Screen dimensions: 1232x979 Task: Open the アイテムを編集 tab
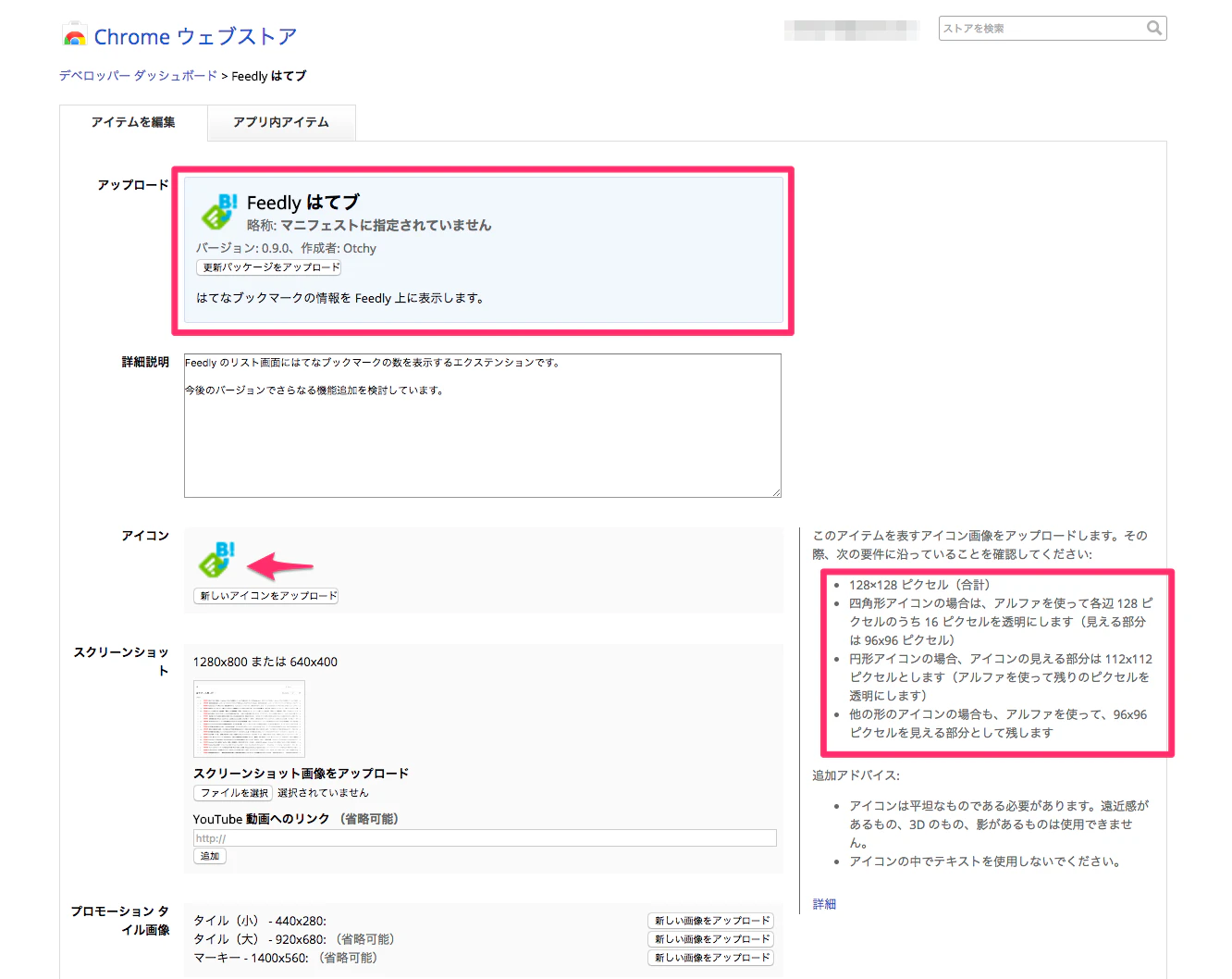pyautogui.click(x=133, y=122)
